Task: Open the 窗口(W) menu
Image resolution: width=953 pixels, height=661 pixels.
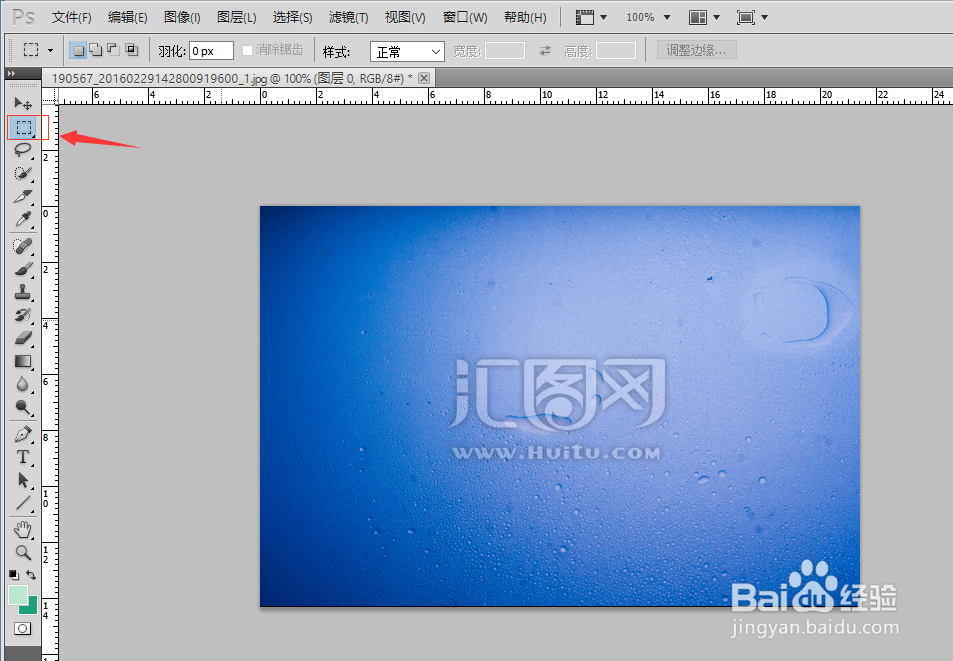Action: tap(465, 17)
